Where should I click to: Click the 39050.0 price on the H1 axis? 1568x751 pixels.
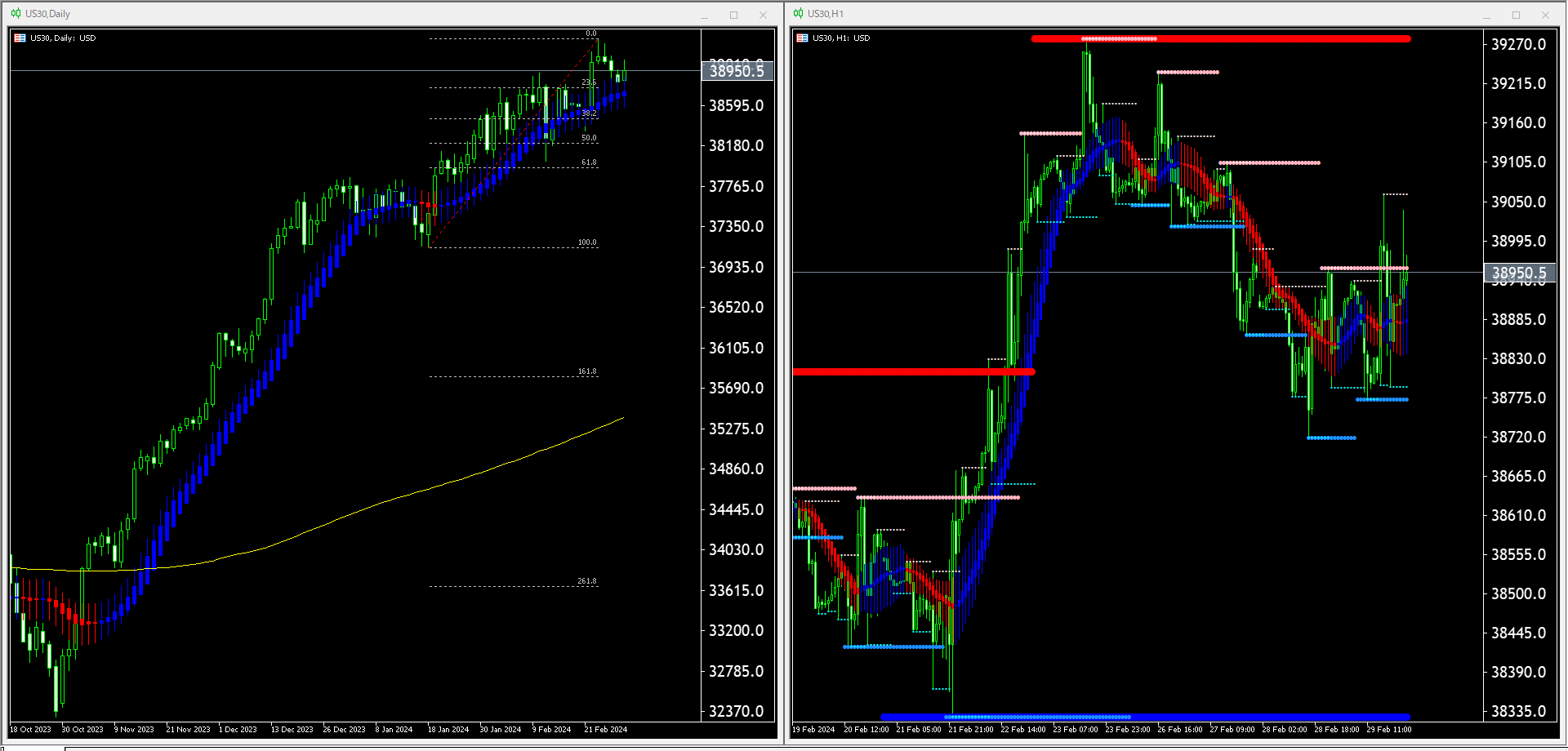point(1519,202)
